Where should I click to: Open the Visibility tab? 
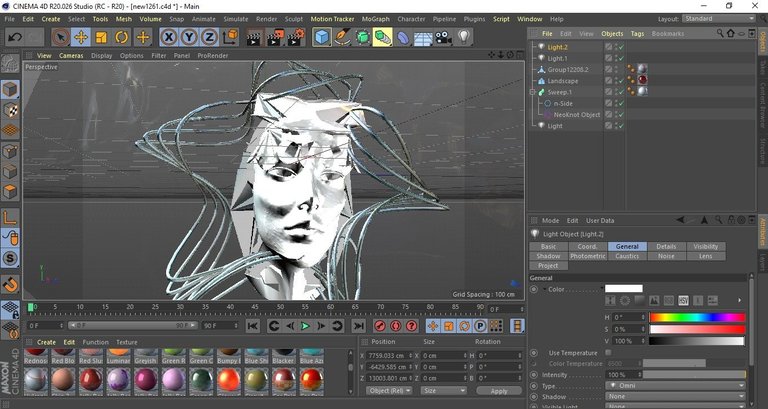tap(706, 246)
